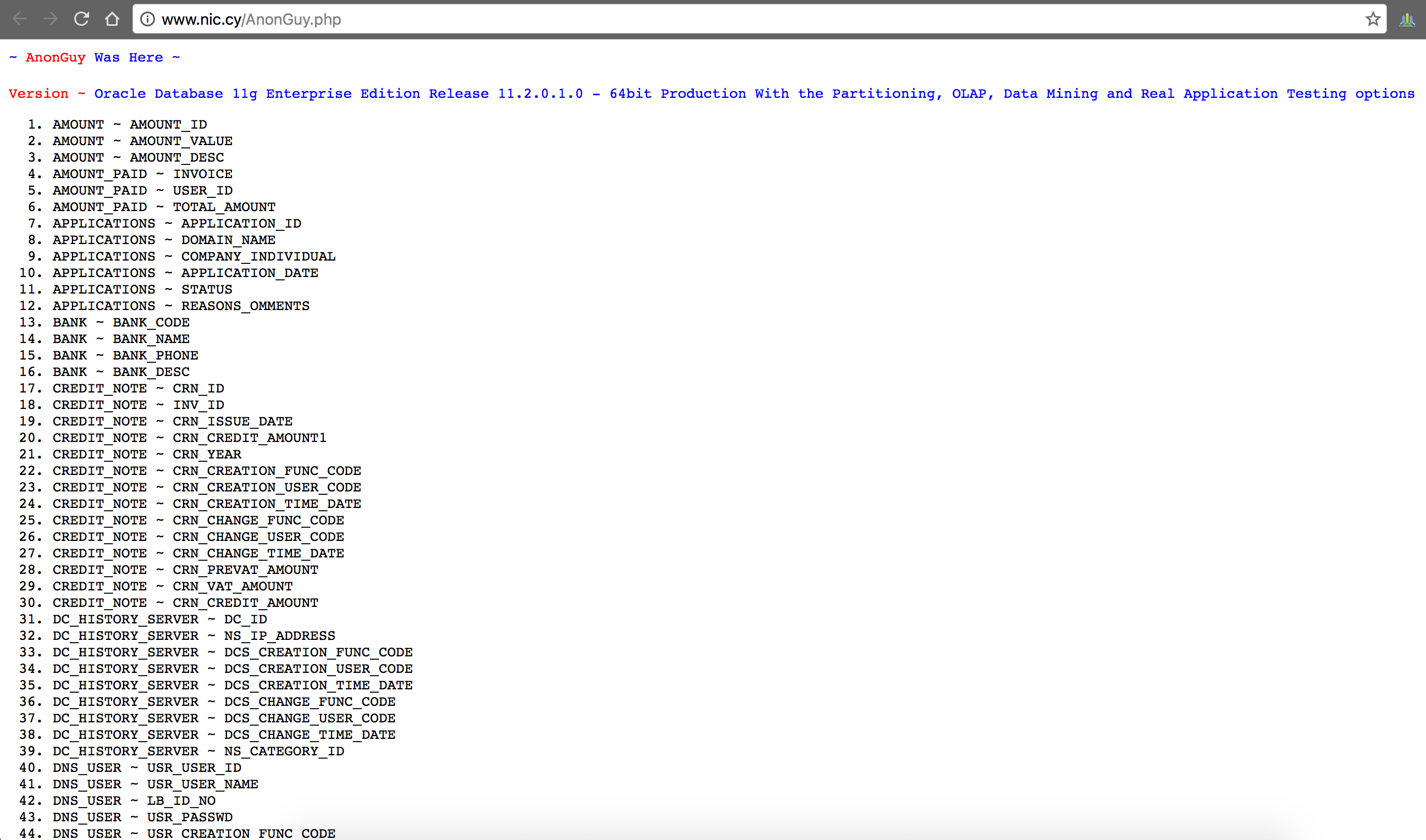Screen dimensions: 1426x840
Task: Click the 'DNS_USER ~ LB_ID_NO' row
Action: [x=134, y=801]
